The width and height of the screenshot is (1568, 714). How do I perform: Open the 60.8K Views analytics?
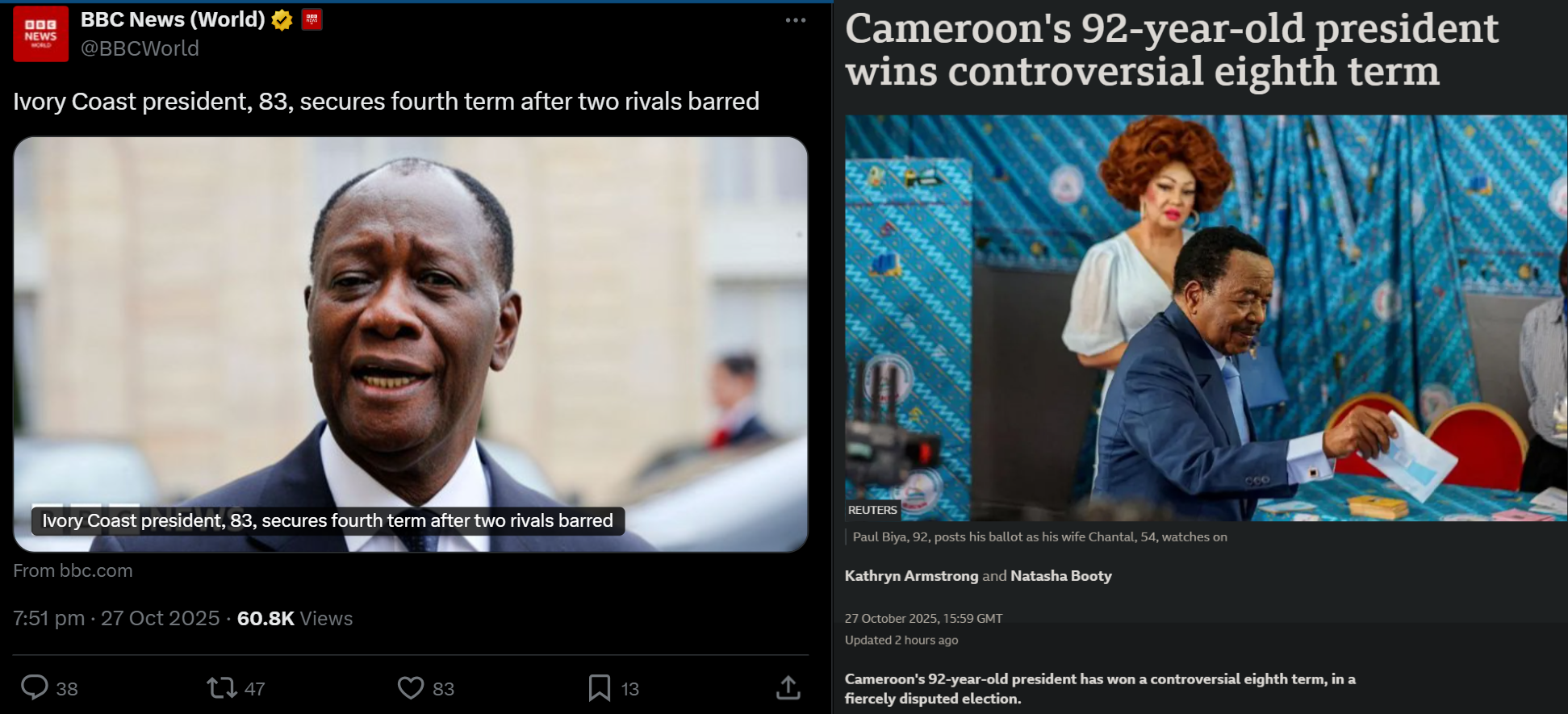click(295, 618)
